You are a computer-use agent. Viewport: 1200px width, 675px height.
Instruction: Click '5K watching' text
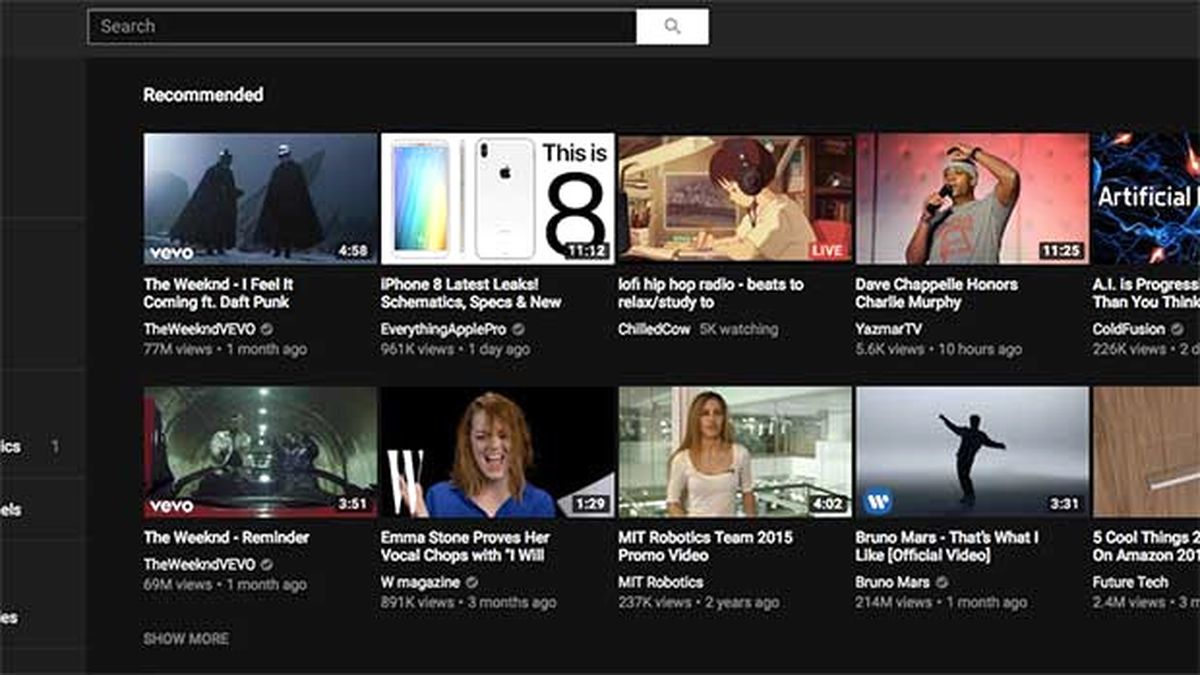(x=738, y=329)
